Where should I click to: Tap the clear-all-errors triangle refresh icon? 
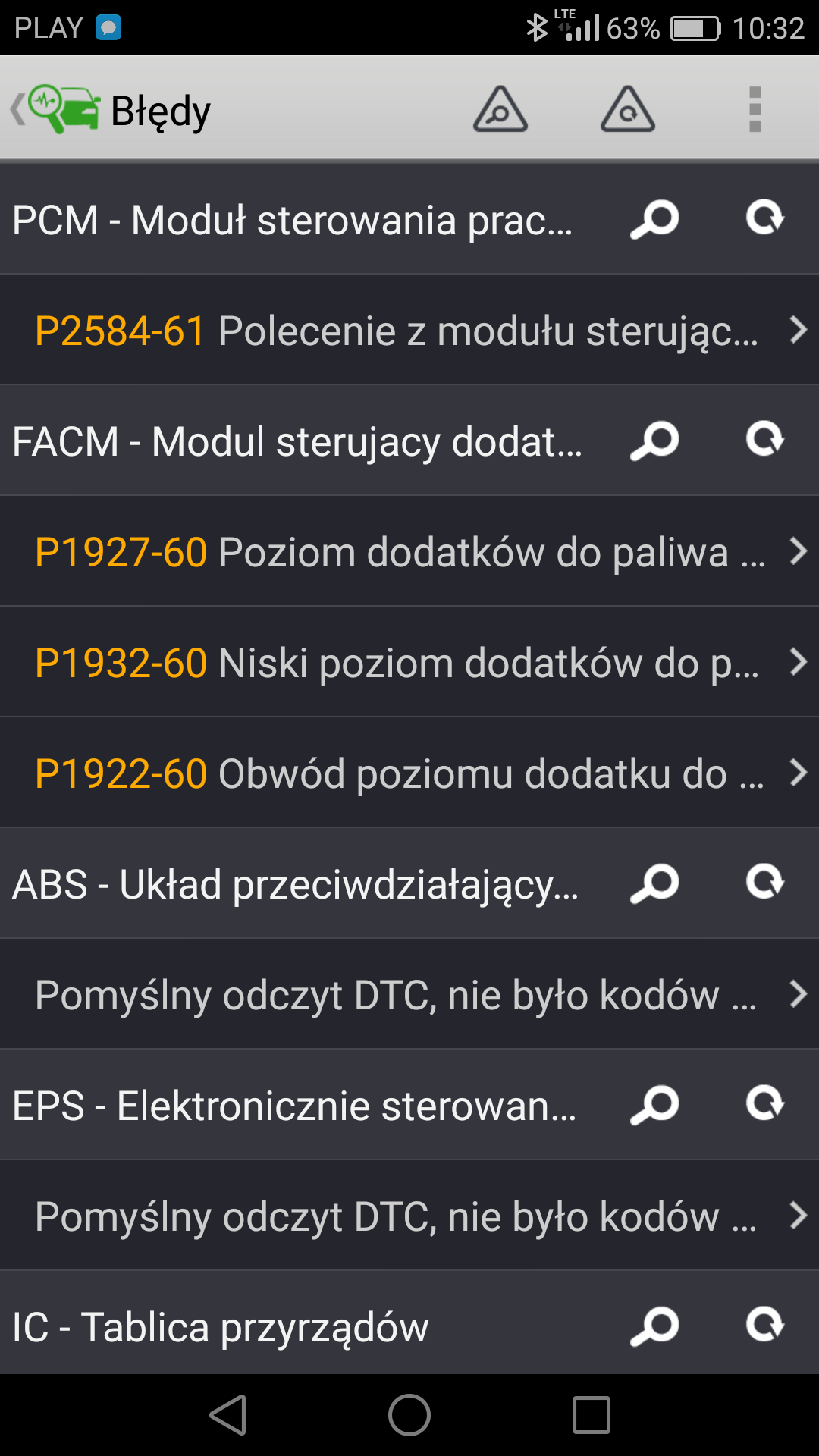click(x=628, y=109)
